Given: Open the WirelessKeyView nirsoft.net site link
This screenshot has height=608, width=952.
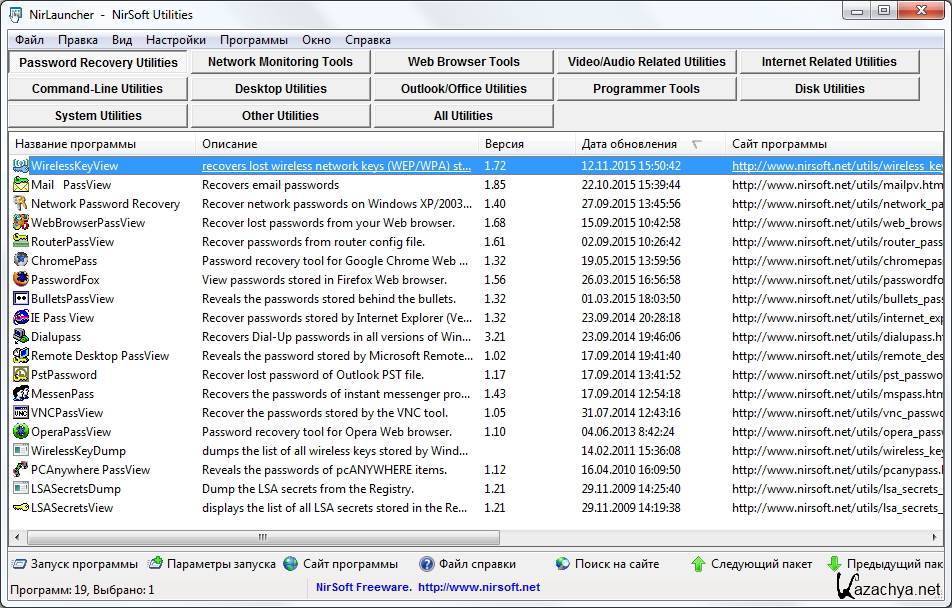Looking at the screenshot, I should click(836, 166).
